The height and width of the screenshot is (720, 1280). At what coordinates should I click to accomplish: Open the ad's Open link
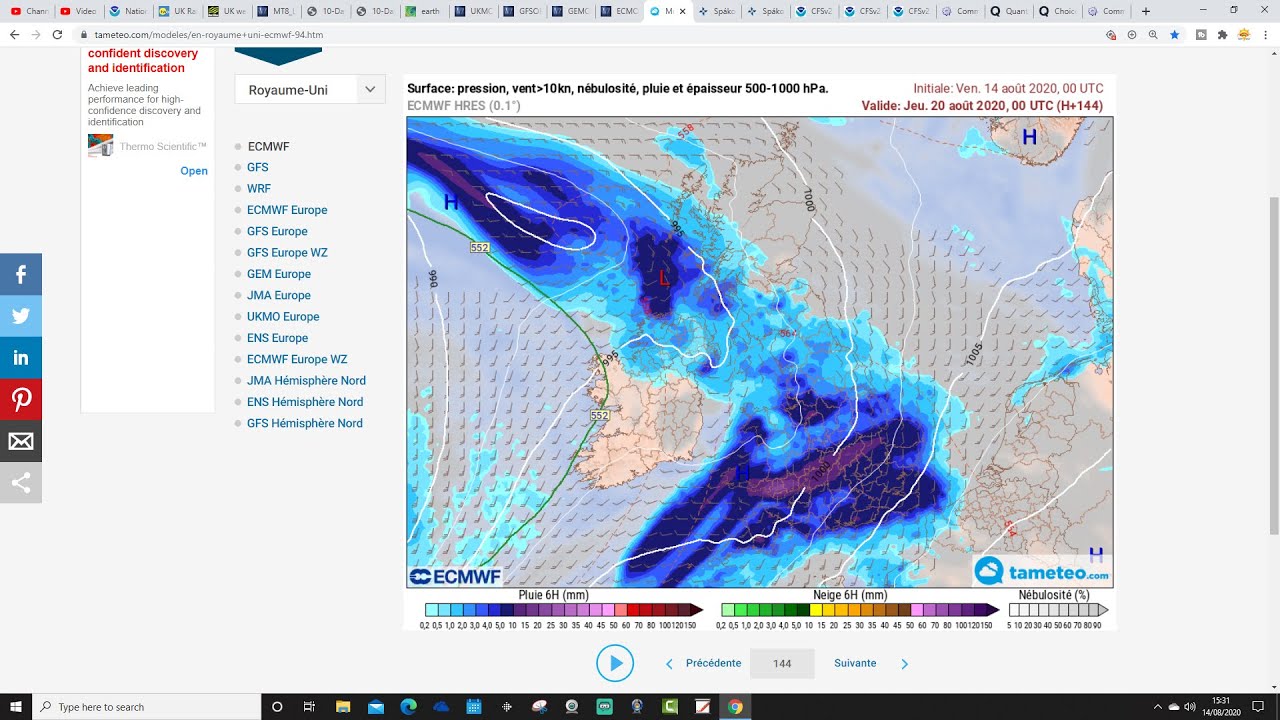click(194, 171)
